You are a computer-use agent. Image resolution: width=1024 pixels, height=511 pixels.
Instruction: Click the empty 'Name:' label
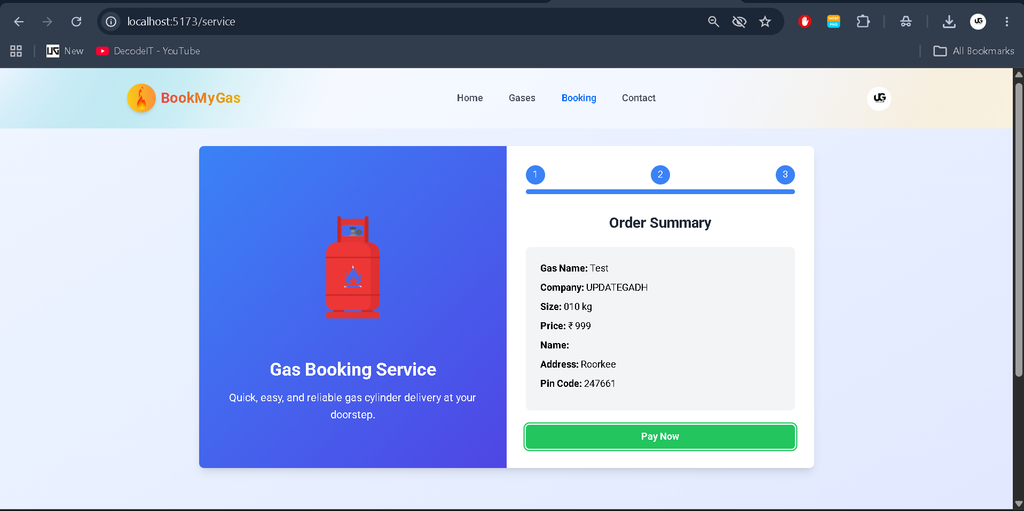point(554,345)
